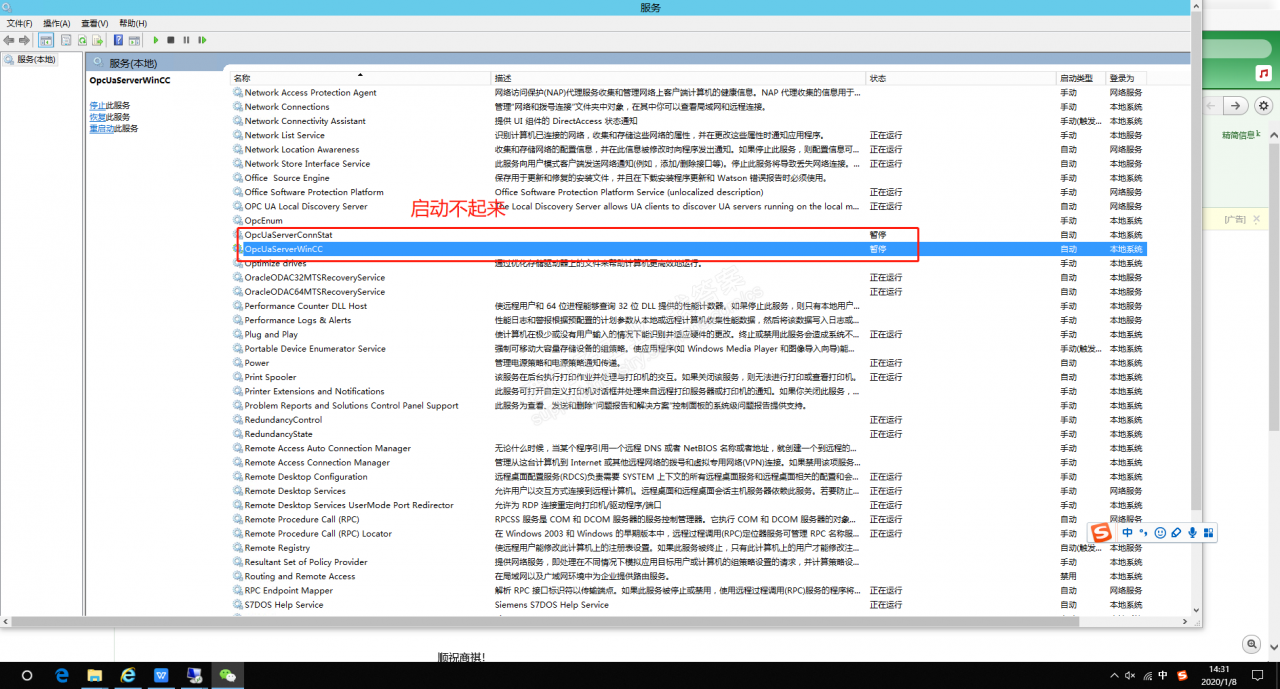Screen dimensions: 1280x689
Task: Sort by the 描述 column header
Action: [x=678, y=78]
